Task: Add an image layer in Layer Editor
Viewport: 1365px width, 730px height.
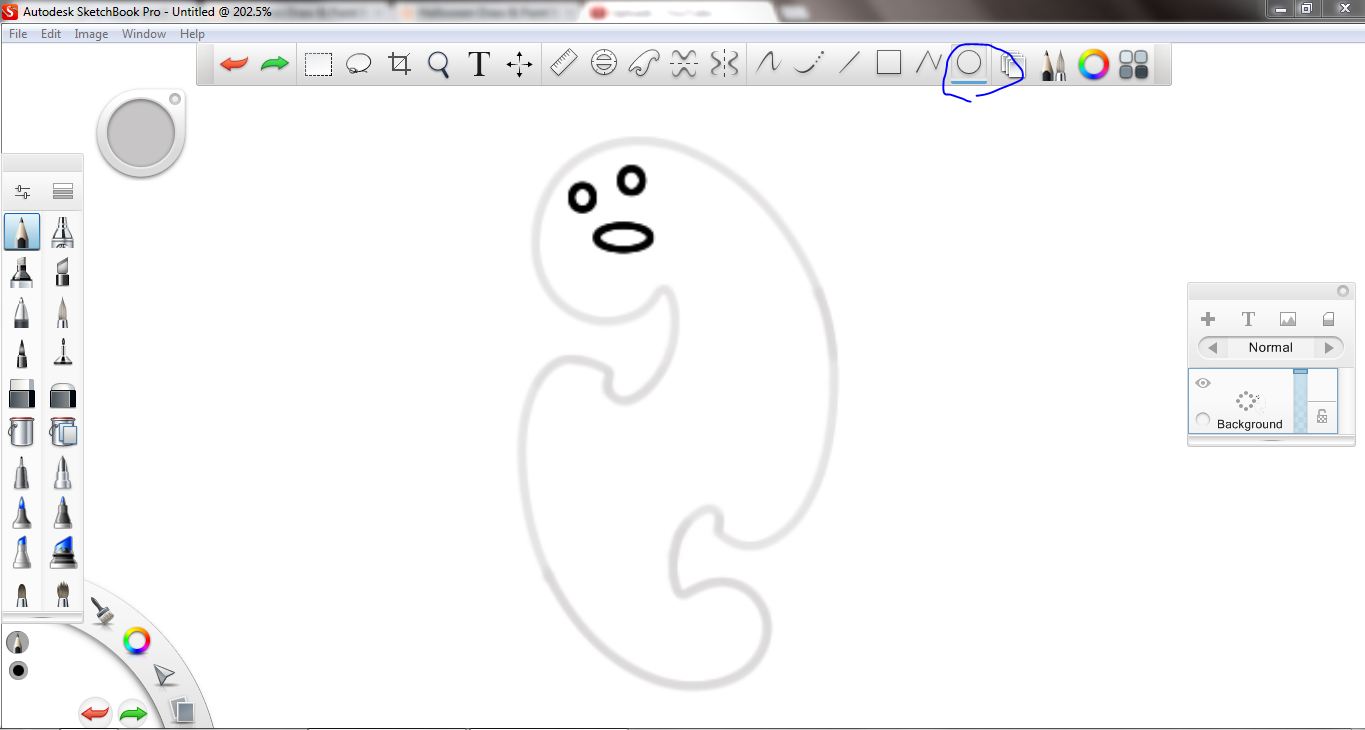Action: 1288,319
